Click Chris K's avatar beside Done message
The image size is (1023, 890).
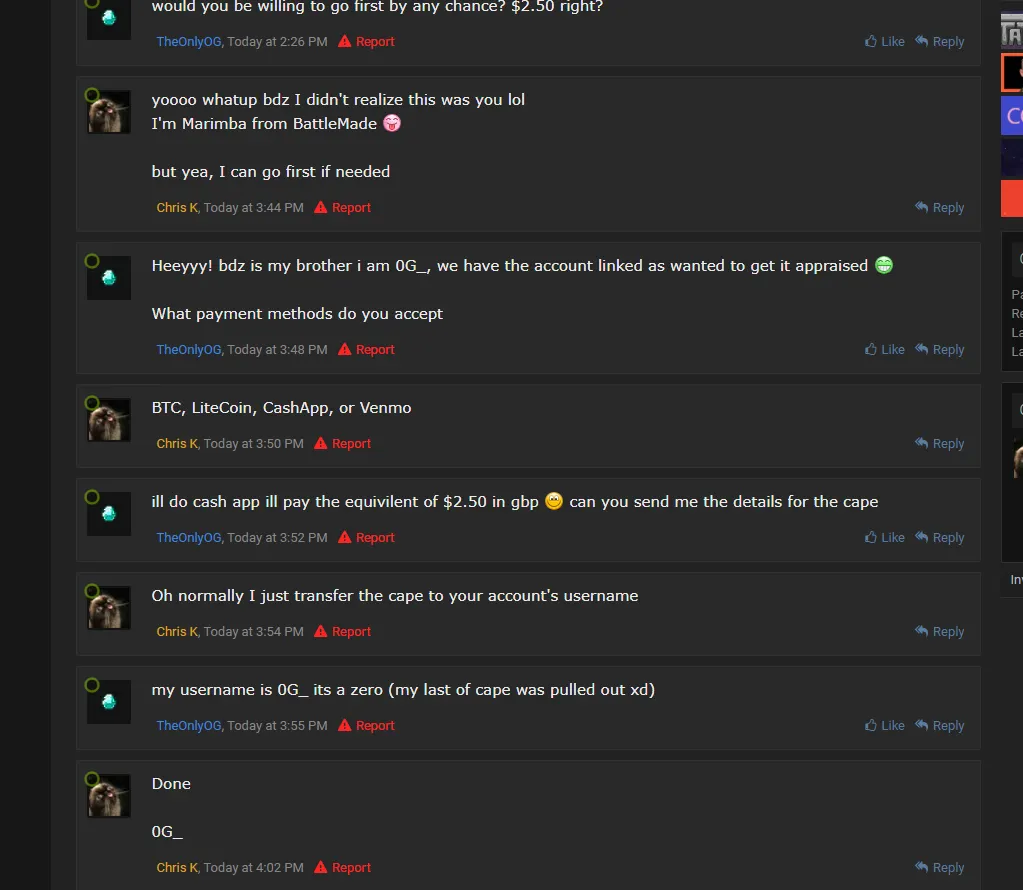coord(109,795)
